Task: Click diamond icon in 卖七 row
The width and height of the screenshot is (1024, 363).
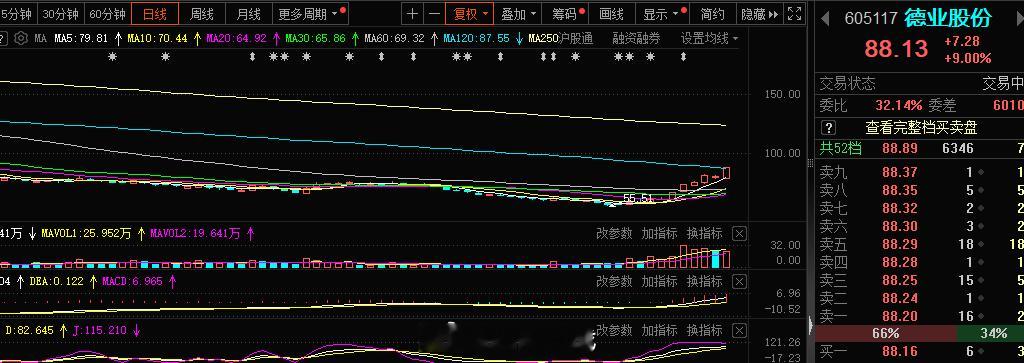Action: click(x=980, y=208)
